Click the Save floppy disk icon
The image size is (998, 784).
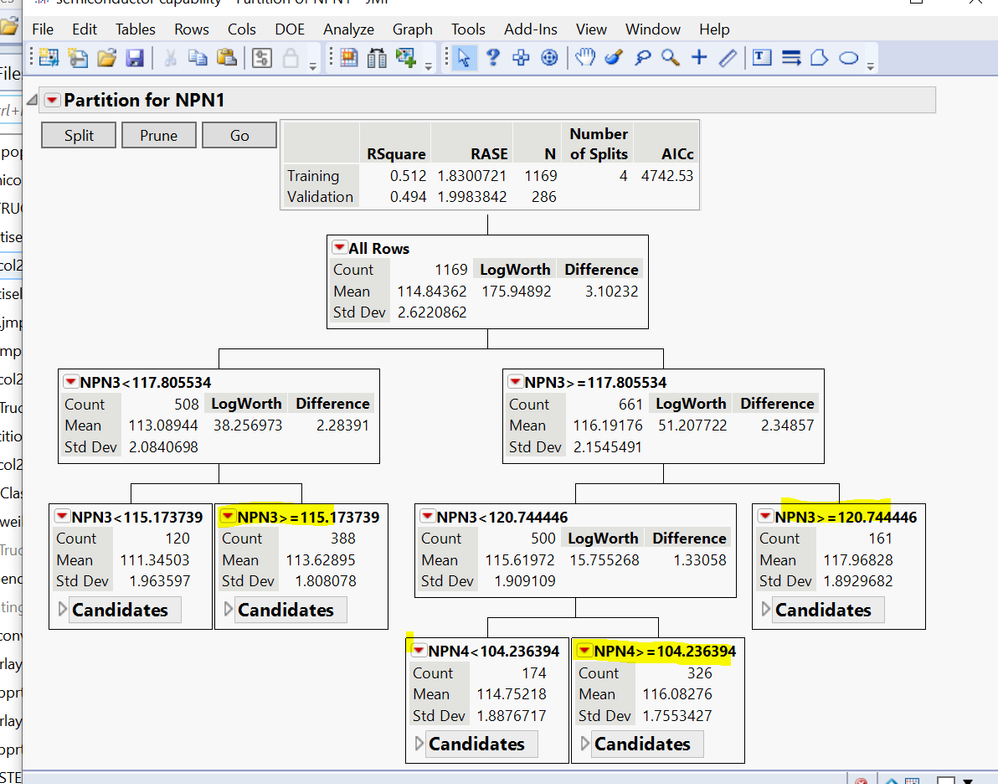click(x=134, y=58)
